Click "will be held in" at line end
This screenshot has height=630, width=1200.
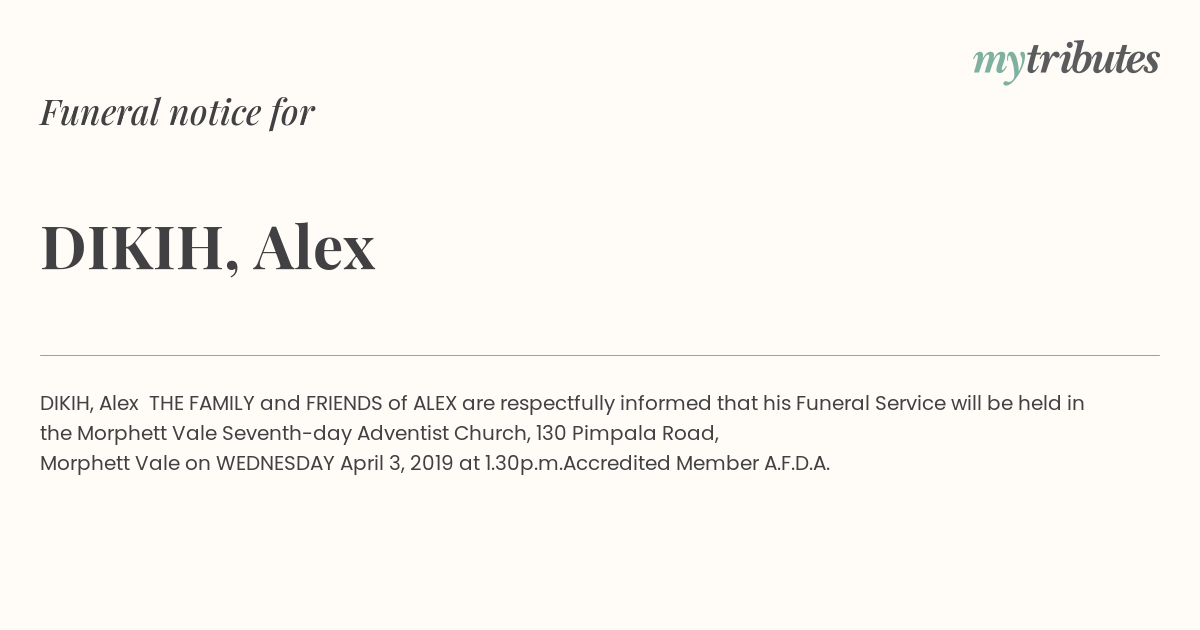1018,404
